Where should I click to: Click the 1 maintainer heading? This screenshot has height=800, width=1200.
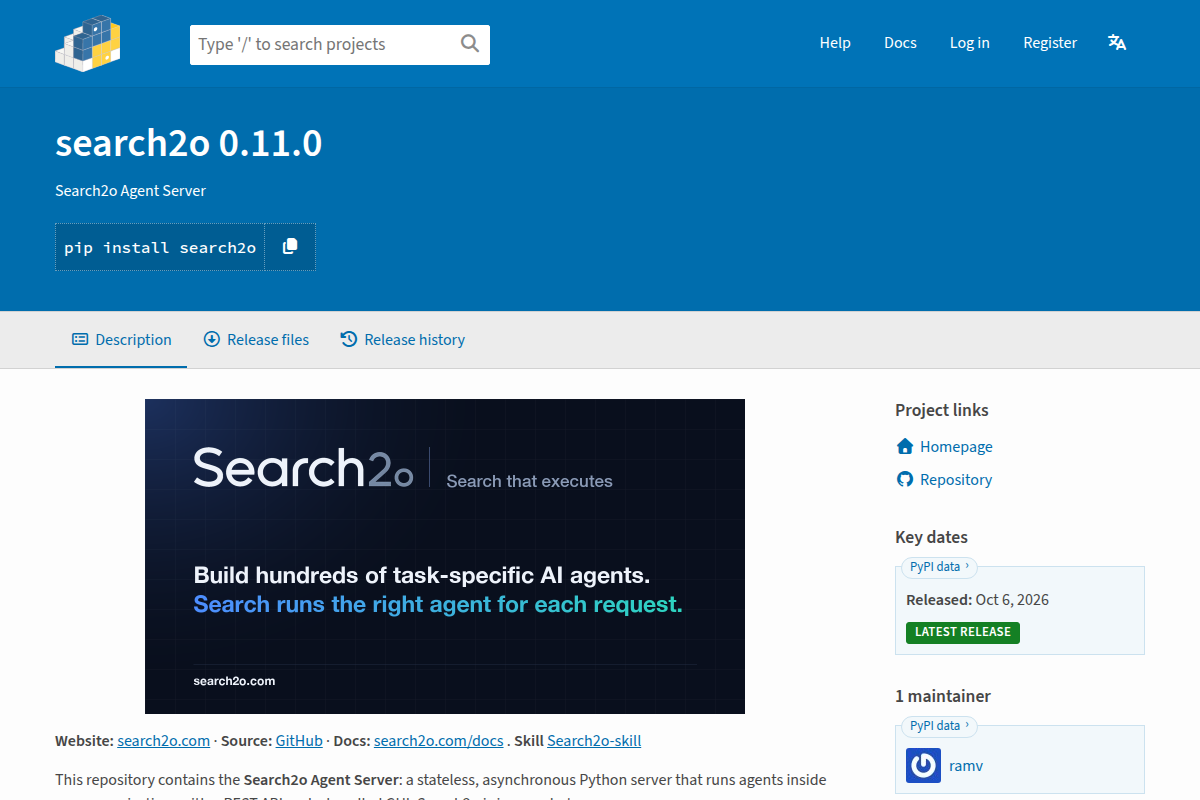click(943, 696)
